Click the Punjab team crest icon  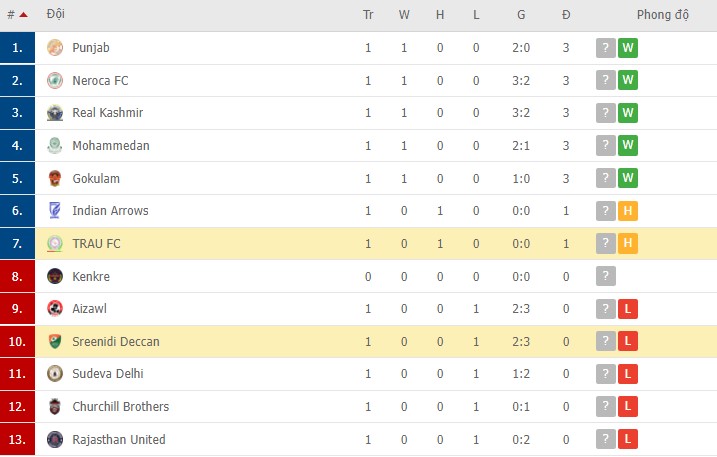55,48
